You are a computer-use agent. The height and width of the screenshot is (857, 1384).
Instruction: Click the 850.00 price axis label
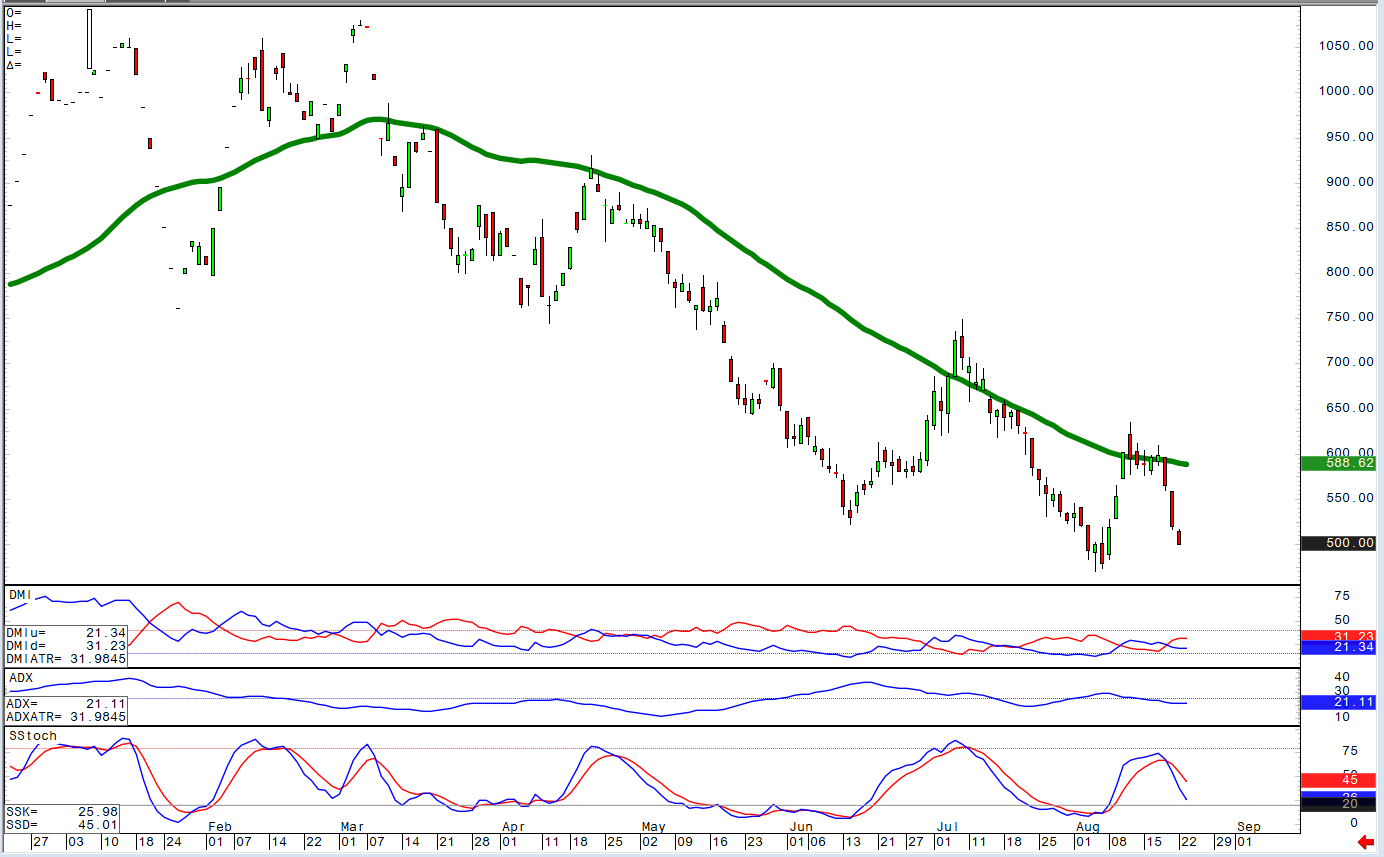[x=1349, y=227]
